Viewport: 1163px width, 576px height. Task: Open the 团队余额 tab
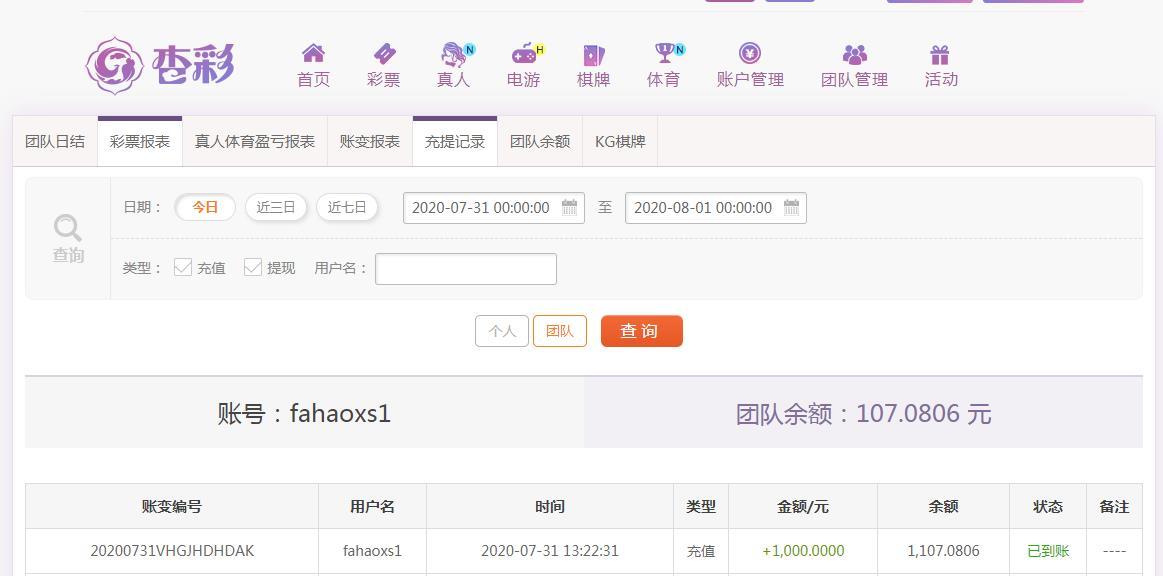coord(540,142)
